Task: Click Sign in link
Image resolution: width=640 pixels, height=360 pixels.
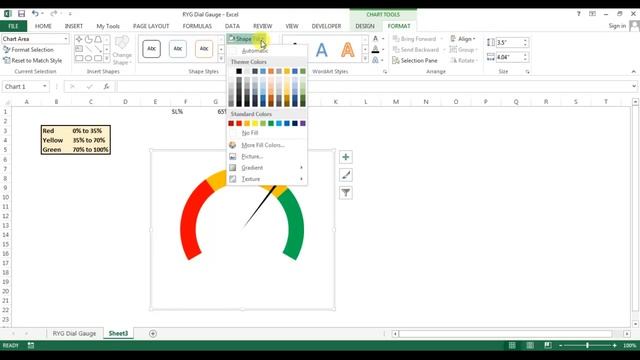Action: (617, 26)
